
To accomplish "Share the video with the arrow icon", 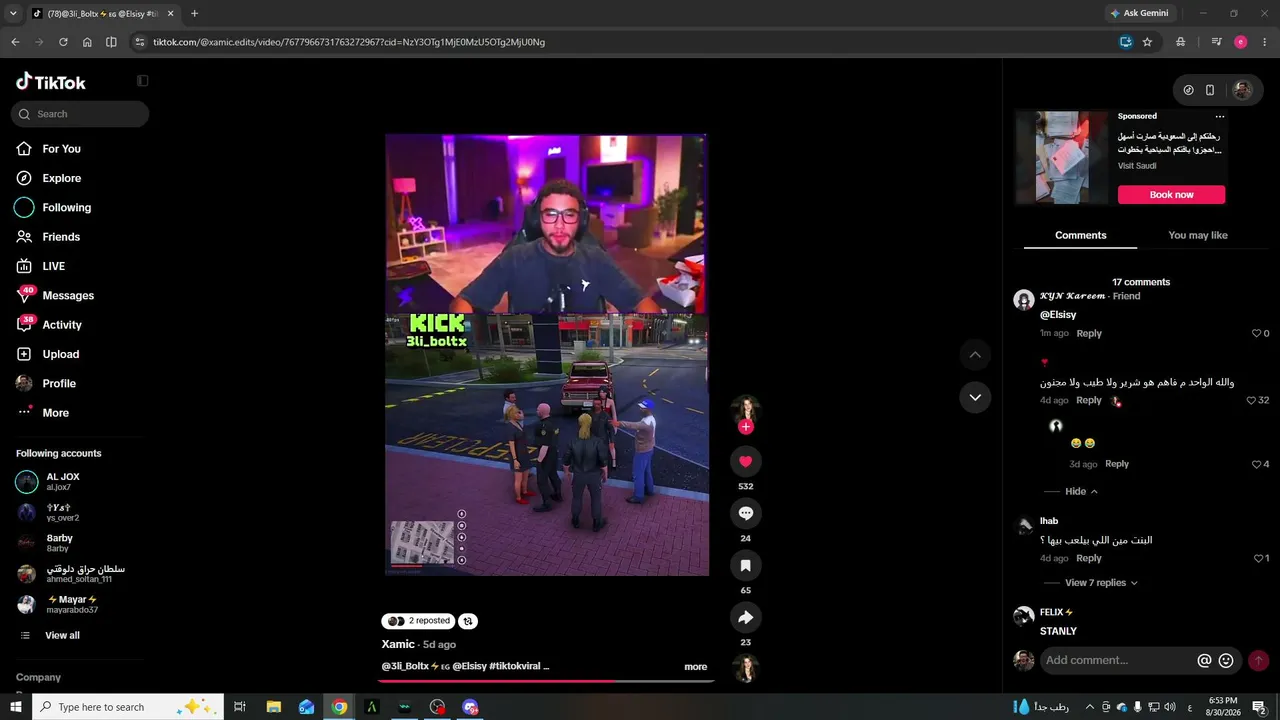I will click(x=745, y=617).
